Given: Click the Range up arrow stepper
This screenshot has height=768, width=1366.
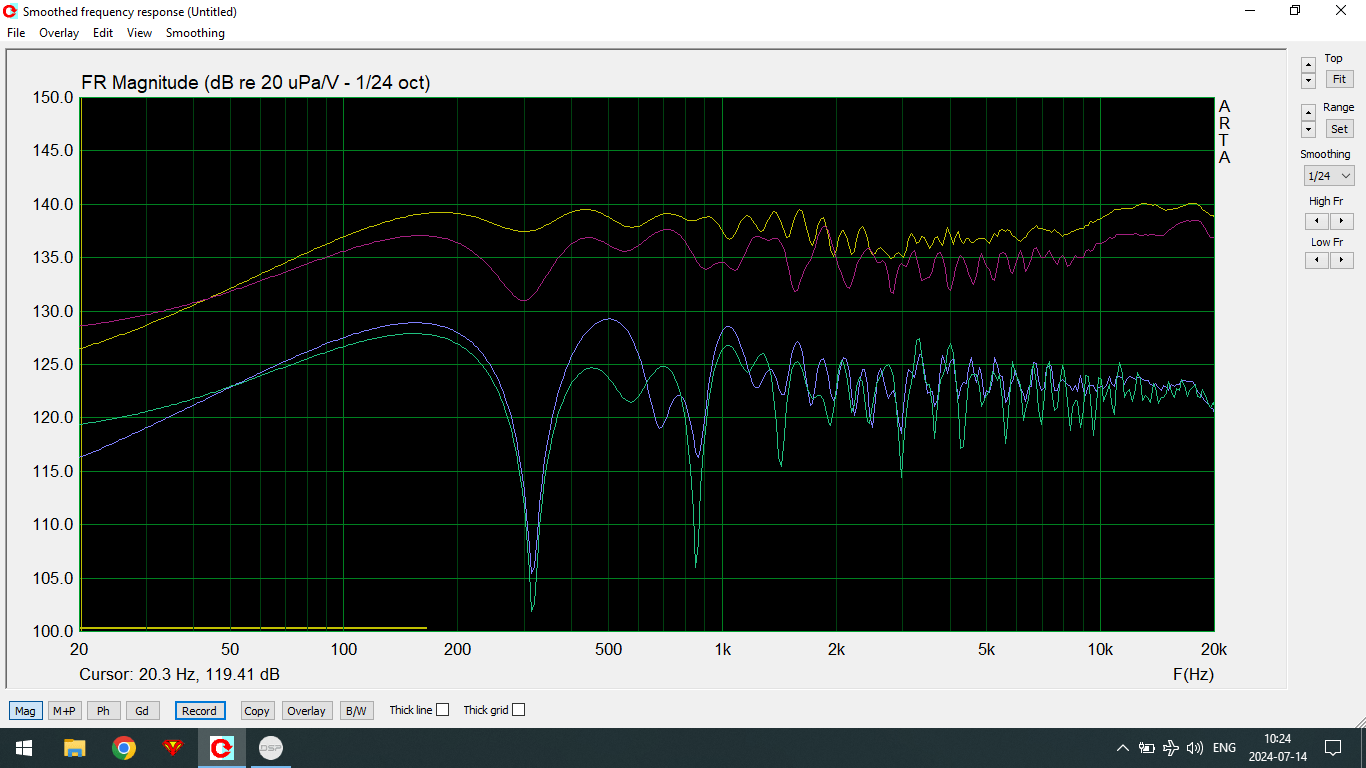Looking at the screenshot, I should 1308,112.
